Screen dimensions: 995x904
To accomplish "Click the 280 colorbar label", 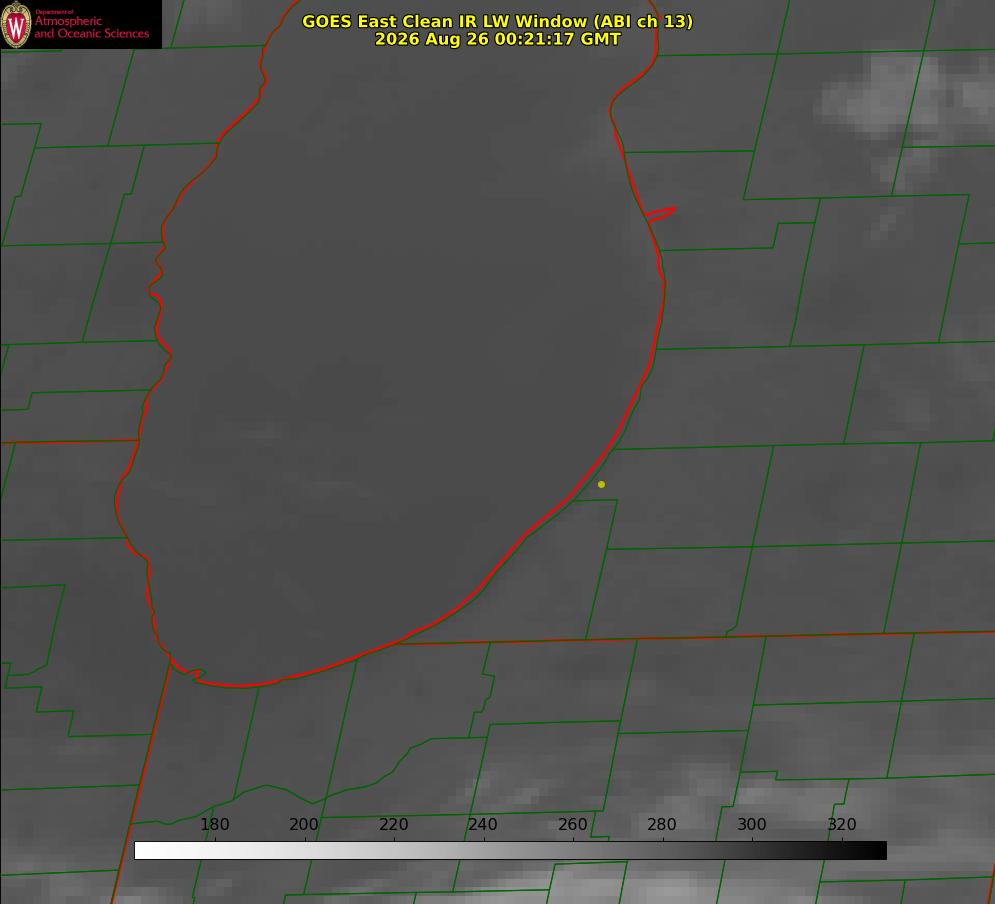I will coord(662,824).
